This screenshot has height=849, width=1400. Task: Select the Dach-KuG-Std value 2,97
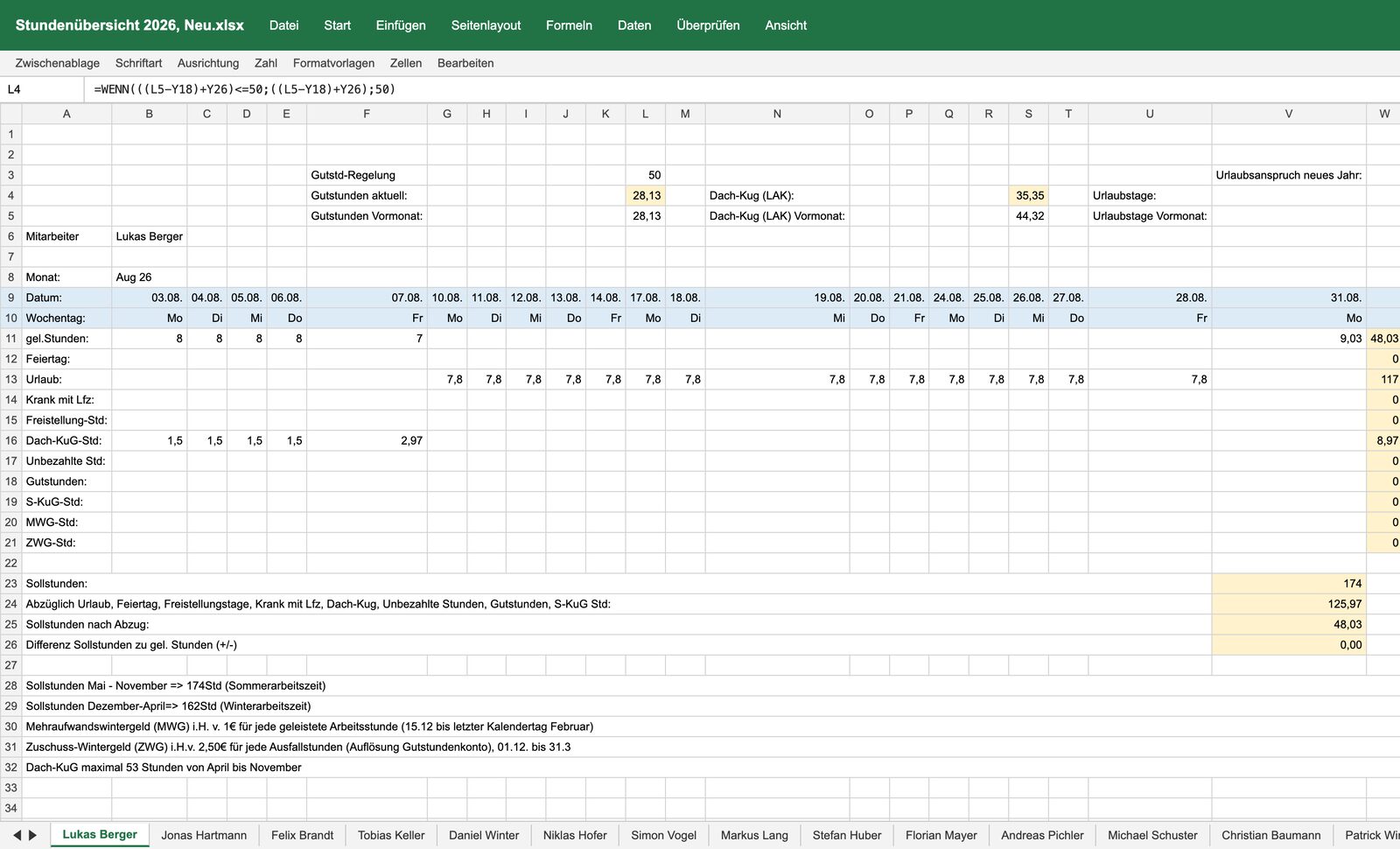(x=367, y=440)
